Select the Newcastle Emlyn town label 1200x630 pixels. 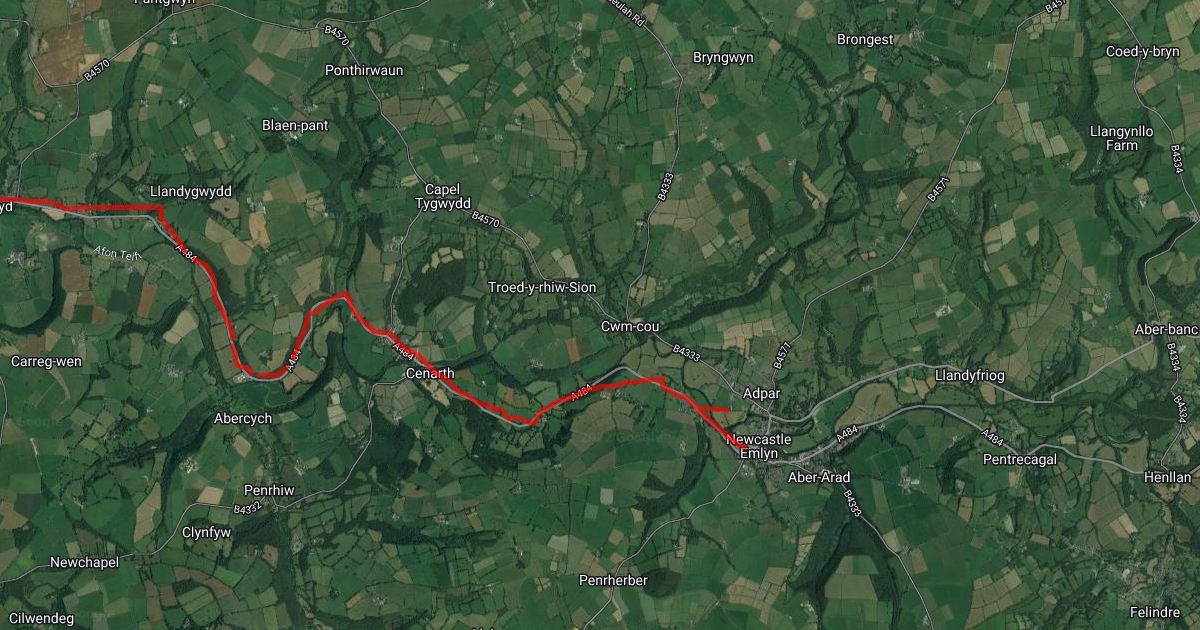pyautogui.click(x=759, y=446)
